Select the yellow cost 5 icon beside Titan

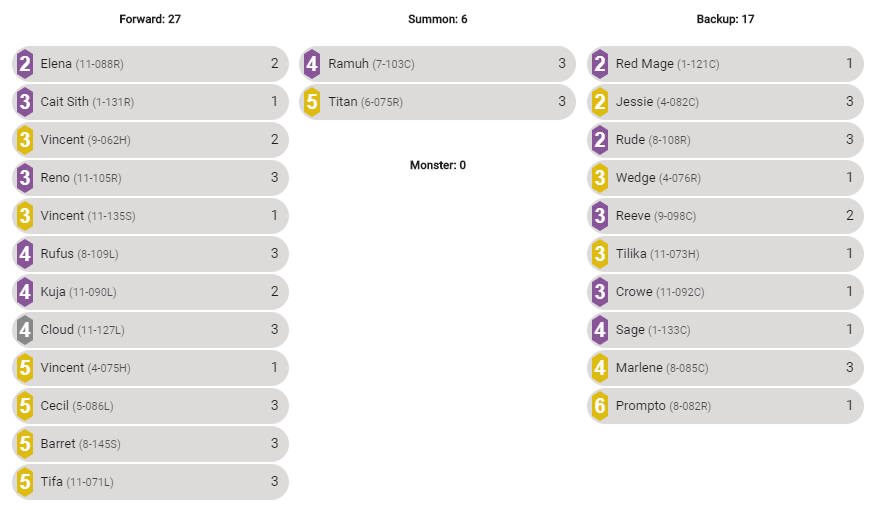pos(312,102)
